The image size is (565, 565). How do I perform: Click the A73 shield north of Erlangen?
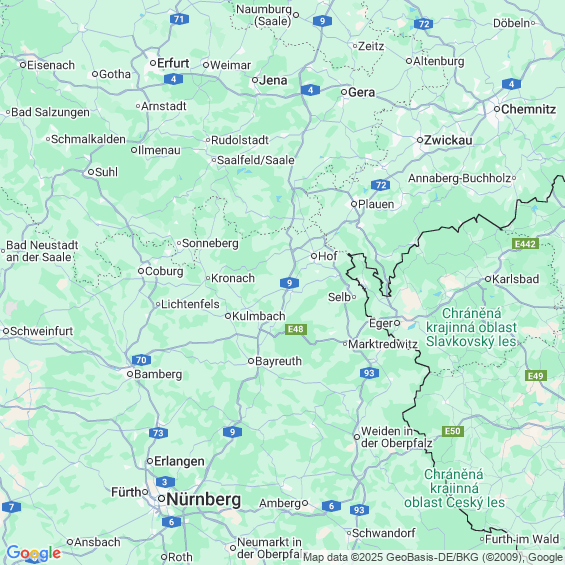click(x=158, y=433)
